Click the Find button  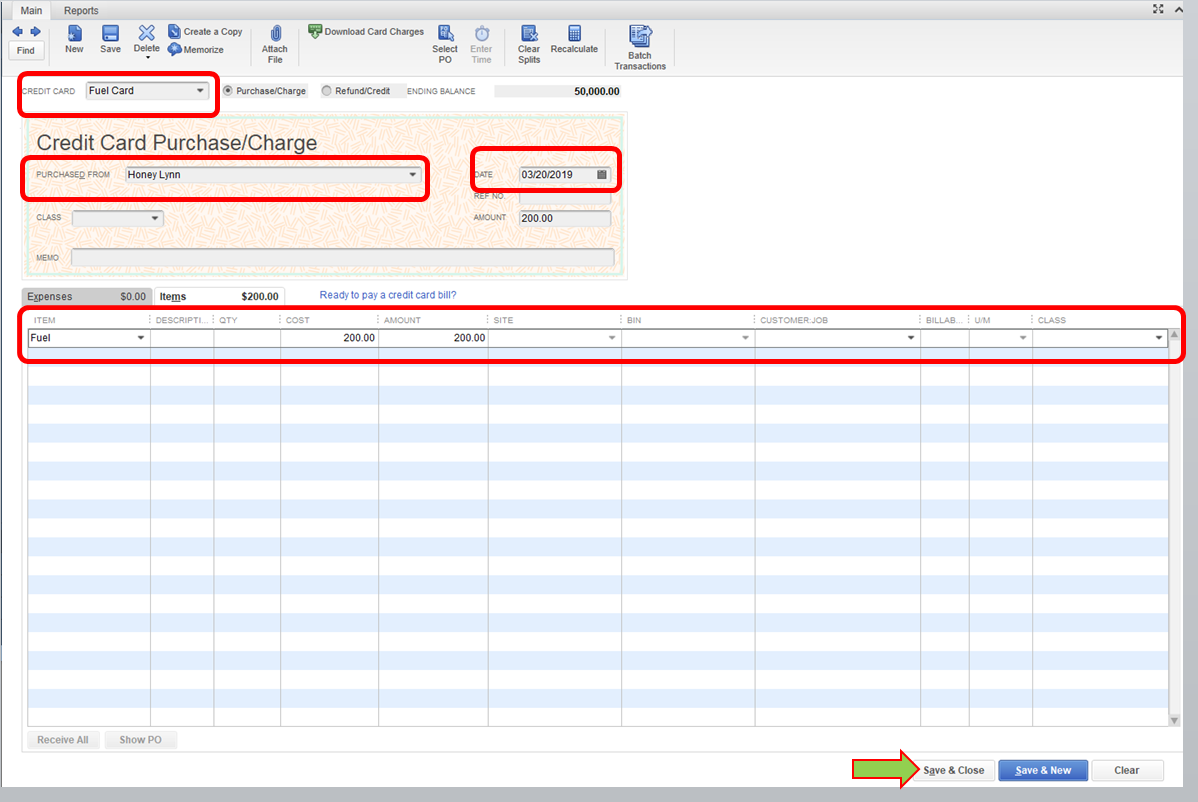(26, 50)
